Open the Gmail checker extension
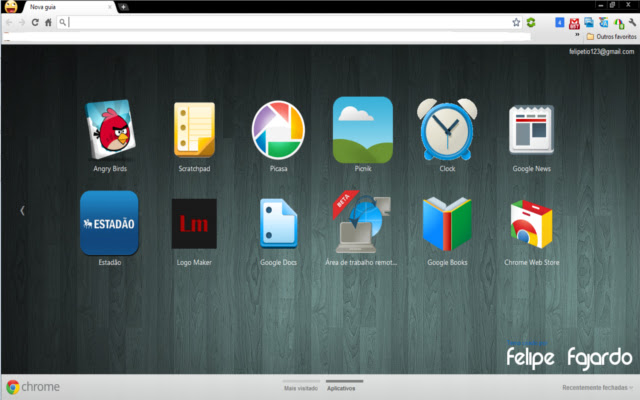 574,23
